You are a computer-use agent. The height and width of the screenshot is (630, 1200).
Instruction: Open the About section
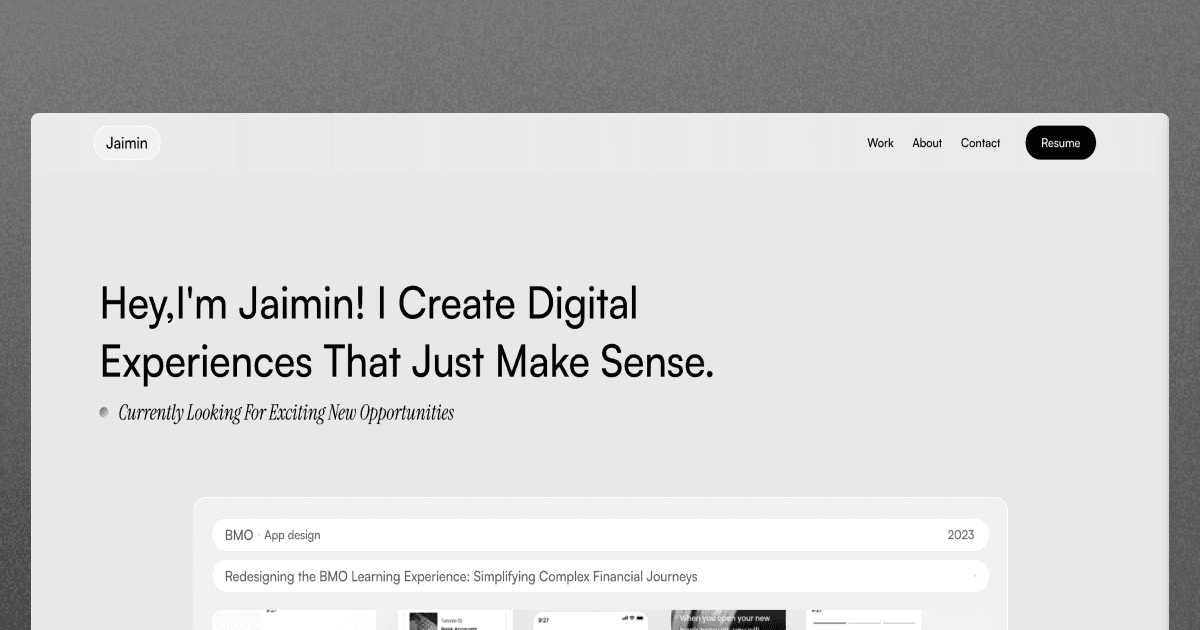pyautogui.click(x=926, y=142)
